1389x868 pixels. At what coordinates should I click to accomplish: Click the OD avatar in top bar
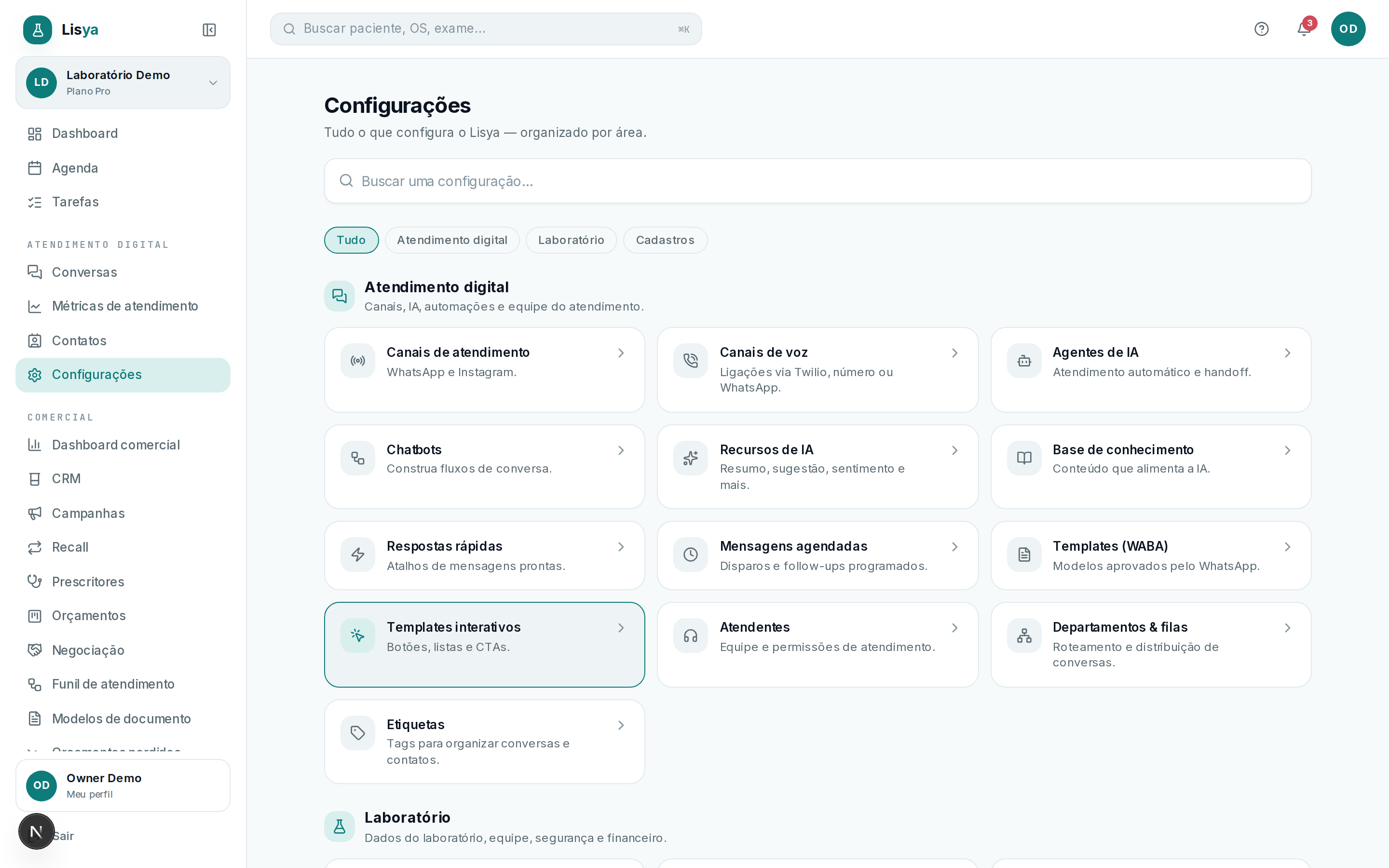(1348, 29)
